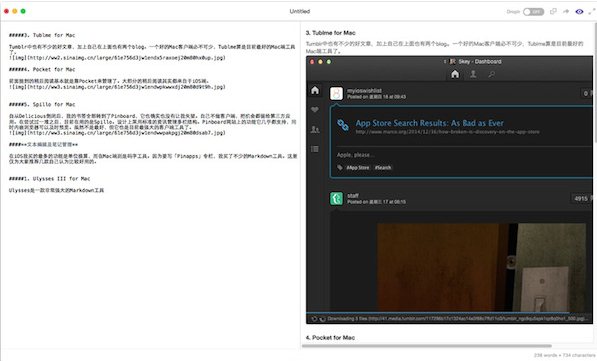
Task: Toggle the OFF switch in the title bar
Action: pos(533,11)
